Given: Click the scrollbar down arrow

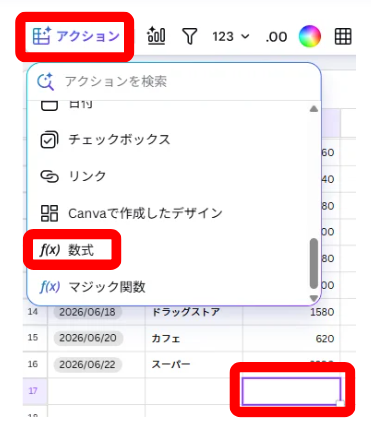Looking at the screenshot, I should pyautogui.click(x=314, y=298).
